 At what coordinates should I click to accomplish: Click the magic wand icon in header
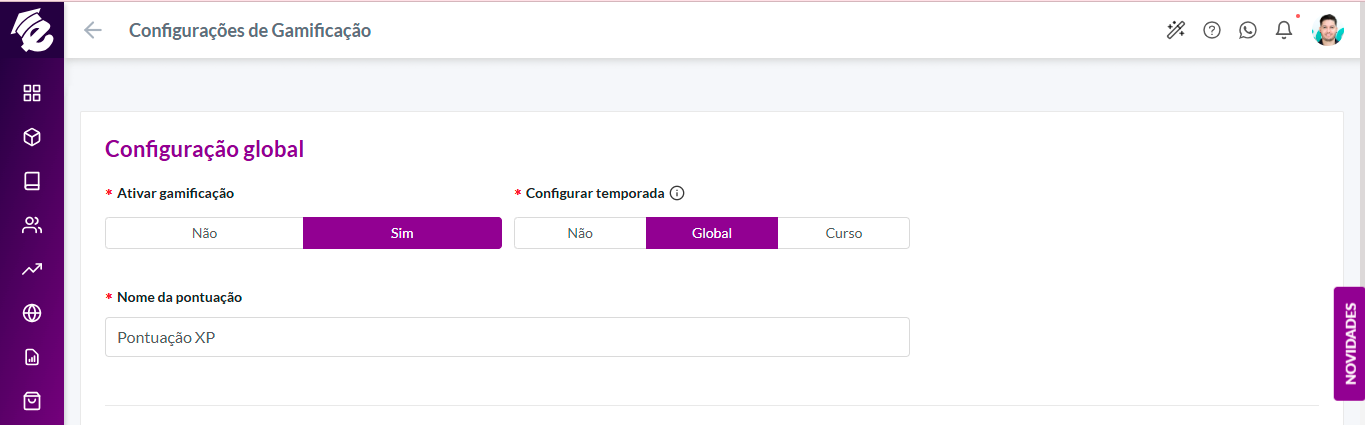point(1176,30)
